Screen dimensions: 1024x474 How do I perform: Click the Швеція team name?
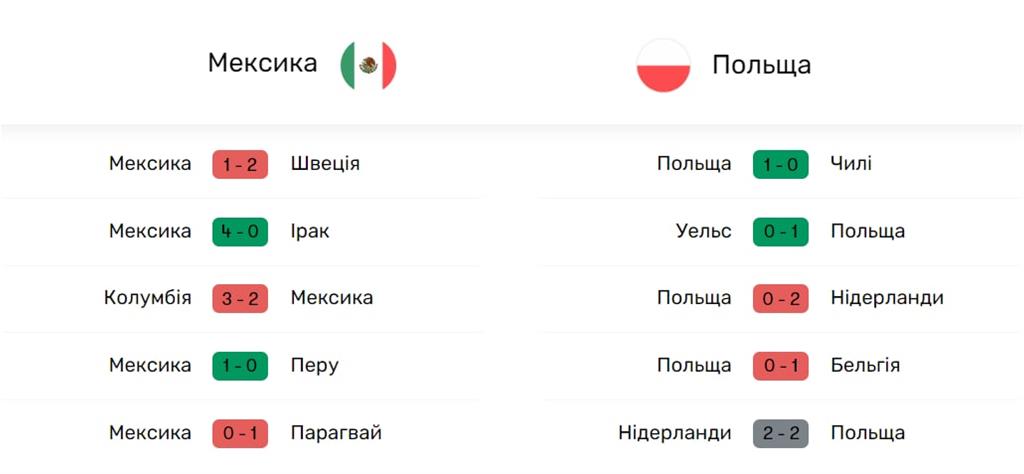[x=325, y=164]
